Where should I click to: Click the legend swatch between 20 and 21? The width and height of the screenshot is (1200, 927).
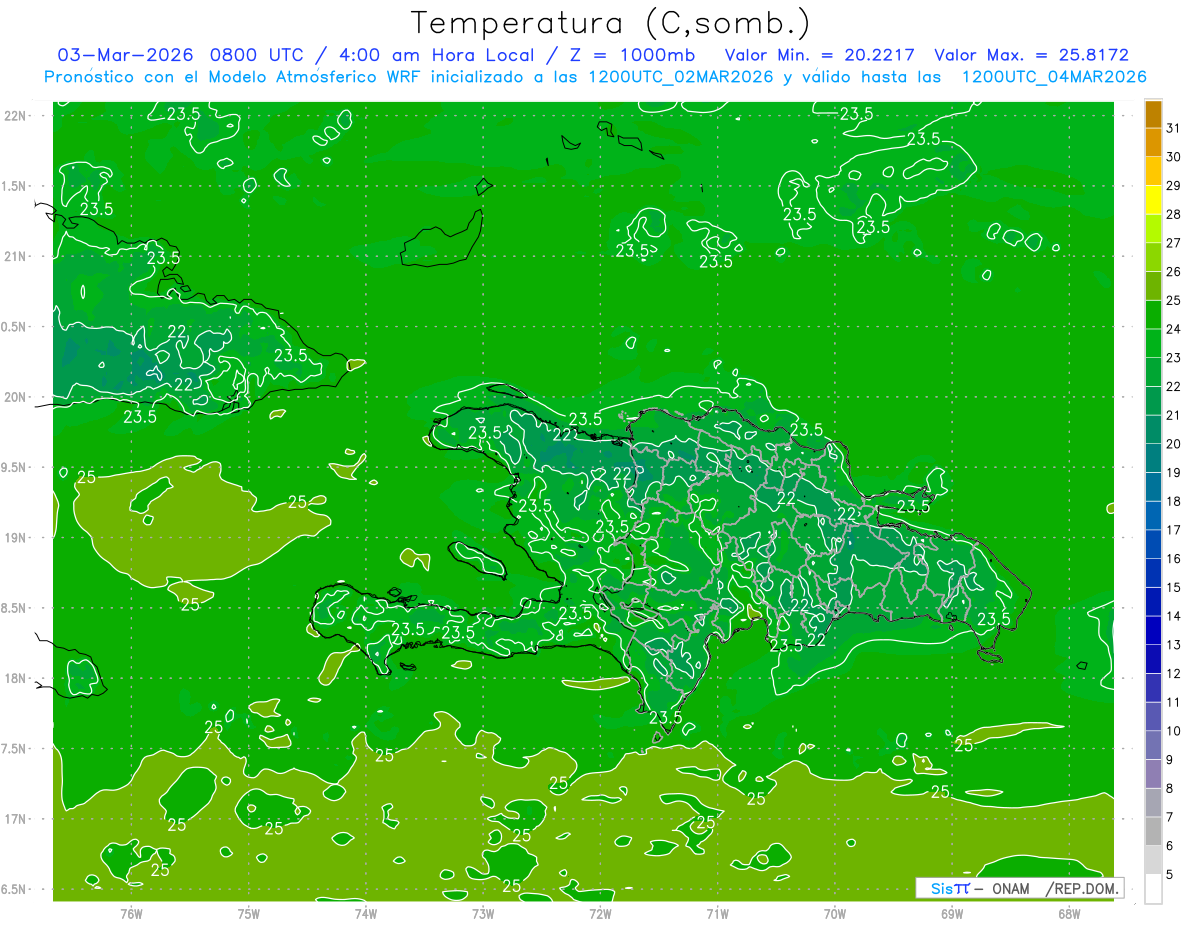click(x=1153, y=430)
